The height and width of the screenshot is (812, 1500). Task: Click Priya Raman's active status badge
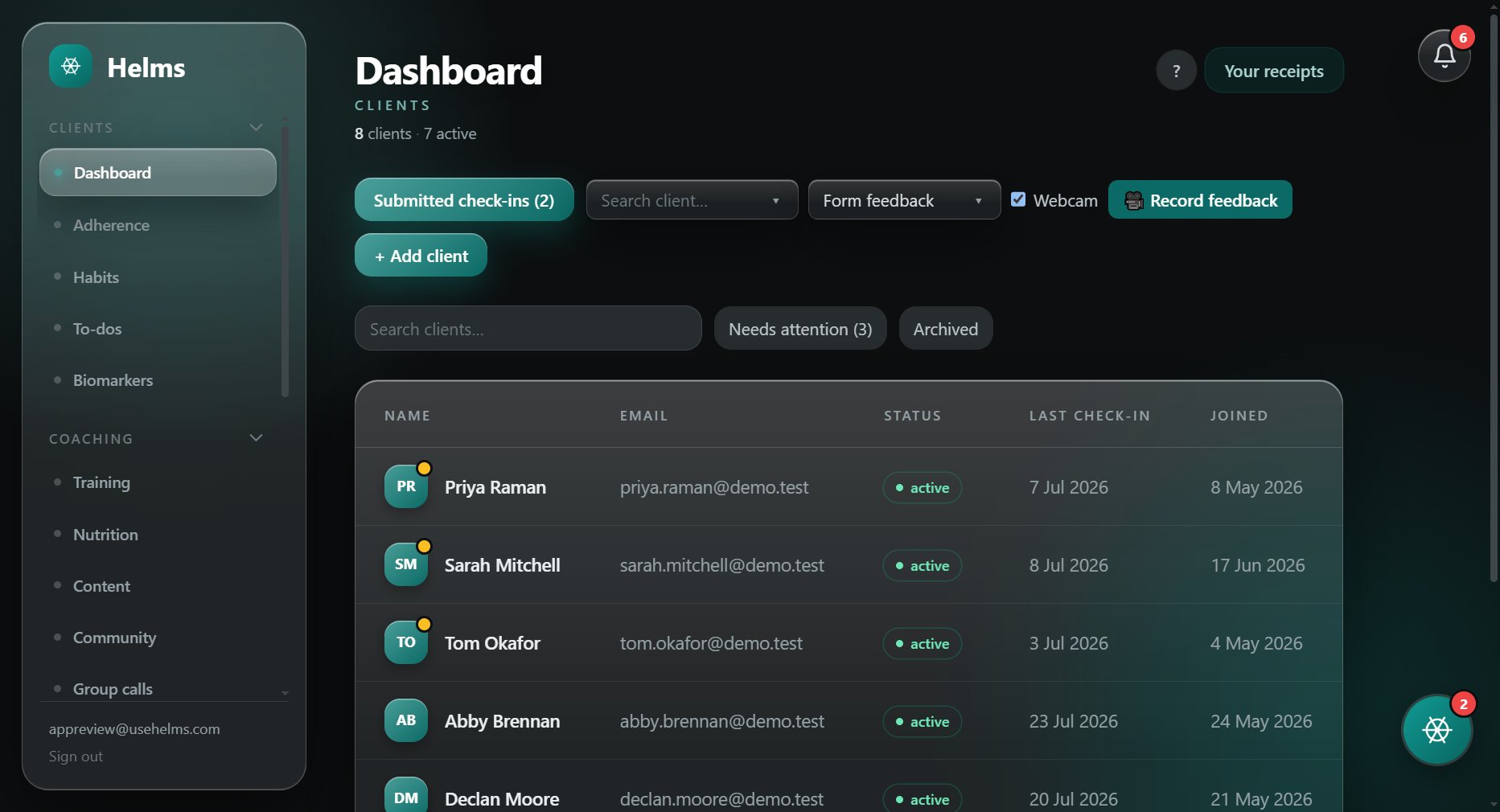(923, 487)
